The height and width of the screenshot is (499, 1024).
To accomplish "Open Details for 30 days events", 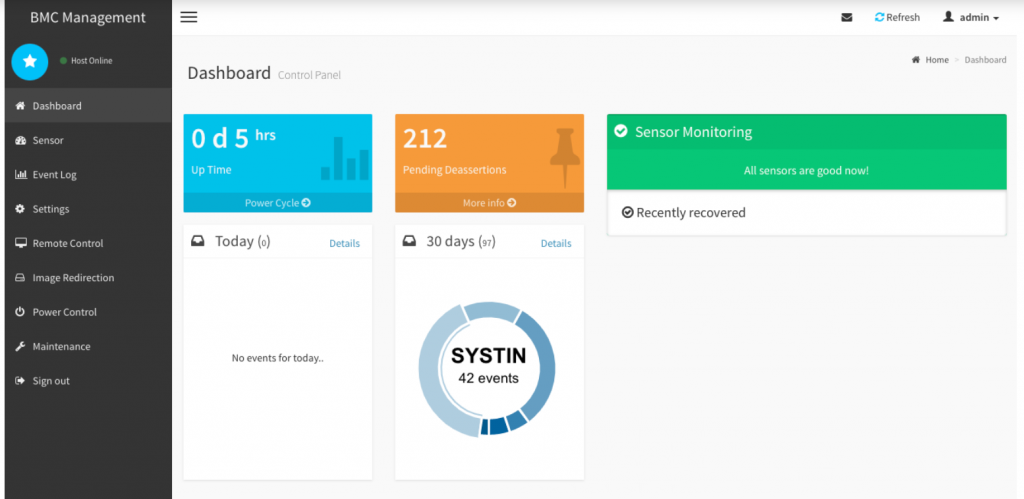I will coord(556,244).
